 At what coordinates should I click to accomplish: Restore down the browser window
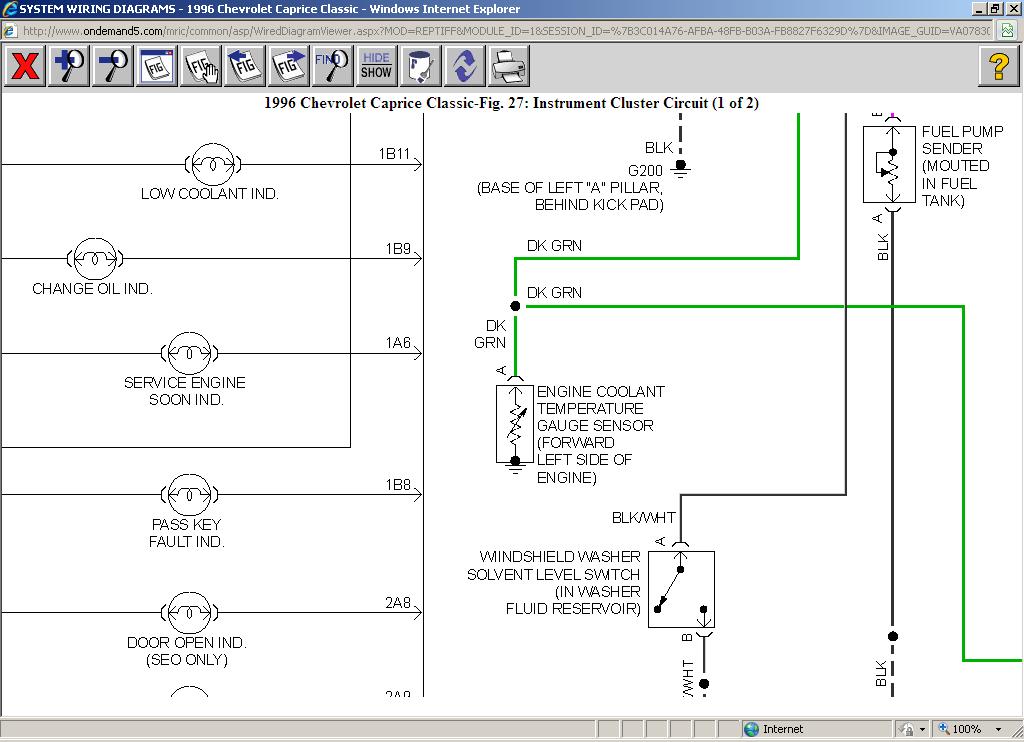point(995,9)
